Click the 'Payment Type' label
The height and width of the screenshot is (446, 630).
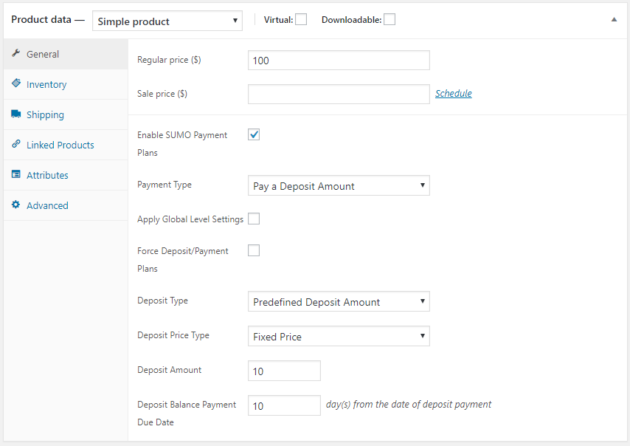coord(164,185)
